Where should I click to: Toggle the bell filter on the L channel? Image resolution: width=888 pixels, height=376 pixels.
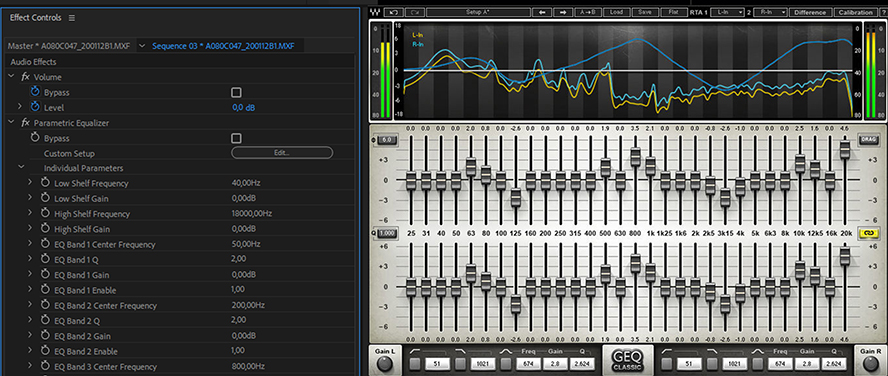(506, 364)
